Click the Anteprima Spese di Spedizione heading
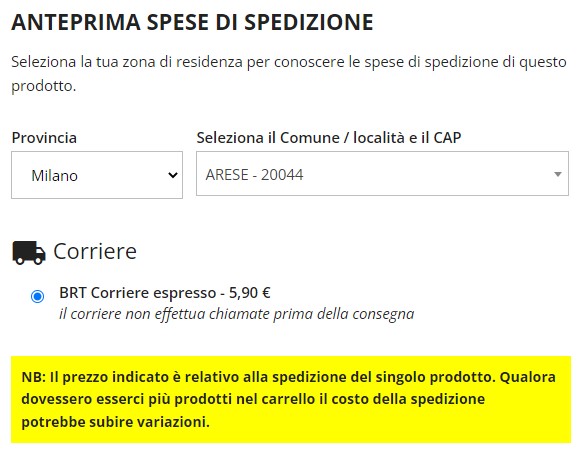The width and height of the screenshot is (580, 455). tap(192, 22)
